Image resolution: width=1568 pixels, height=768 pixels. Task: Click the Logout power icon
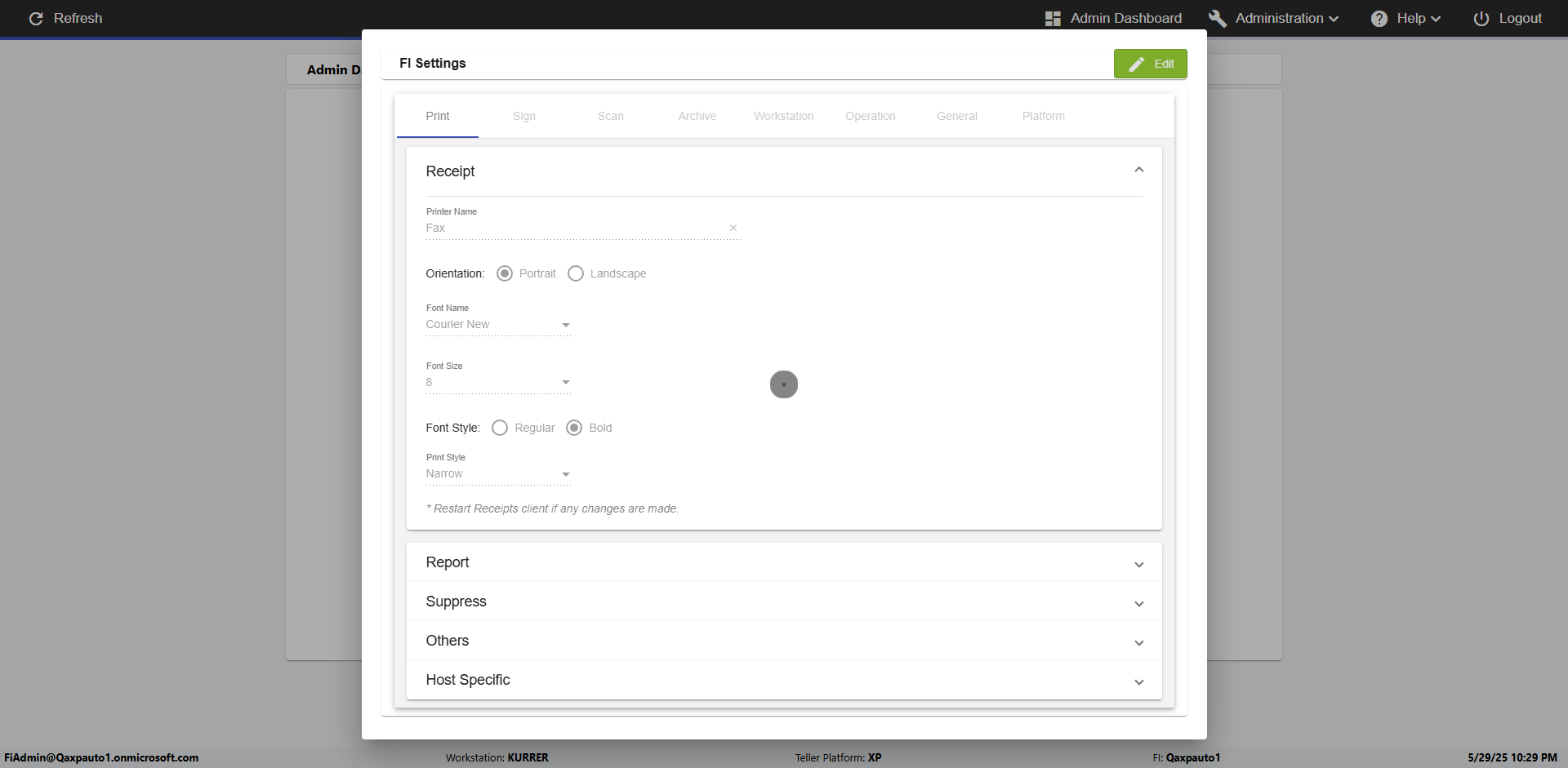(x=1481, y=18)
